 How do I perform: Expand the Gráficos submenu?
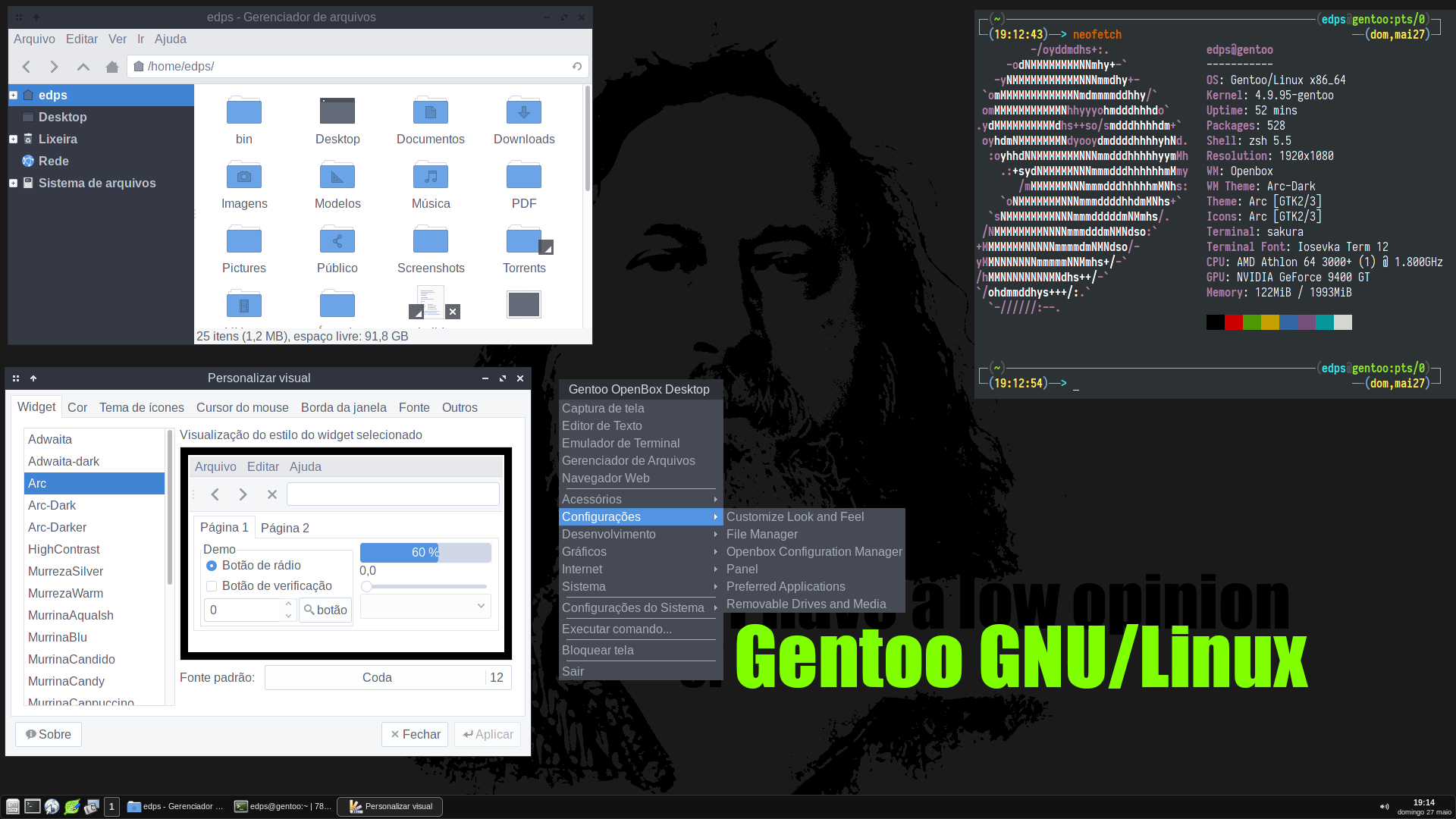[640, 552]
